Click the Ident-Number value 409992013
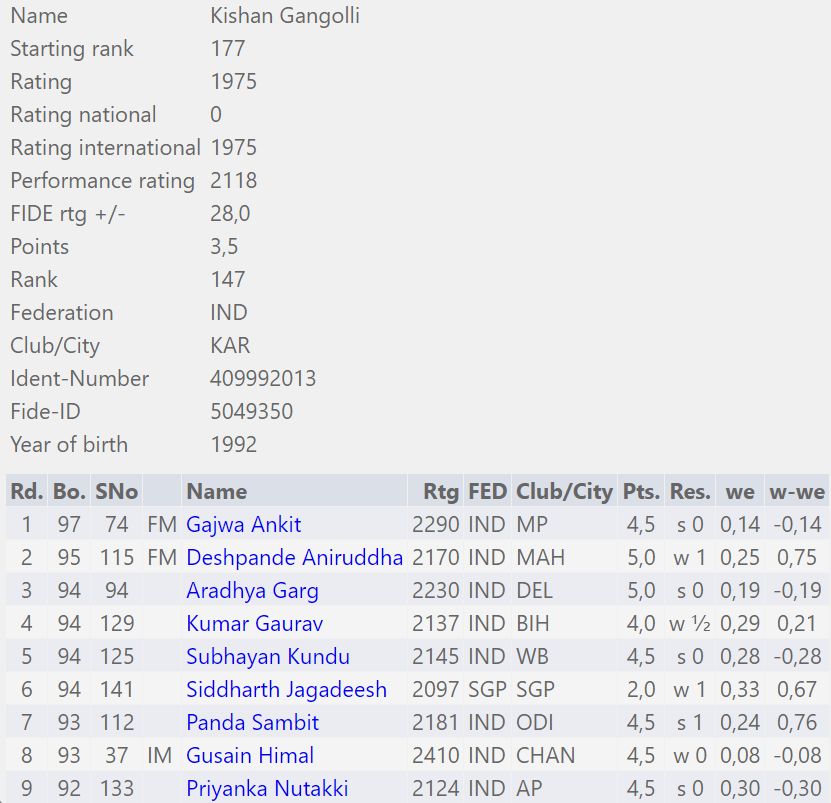 click(263, 378)
